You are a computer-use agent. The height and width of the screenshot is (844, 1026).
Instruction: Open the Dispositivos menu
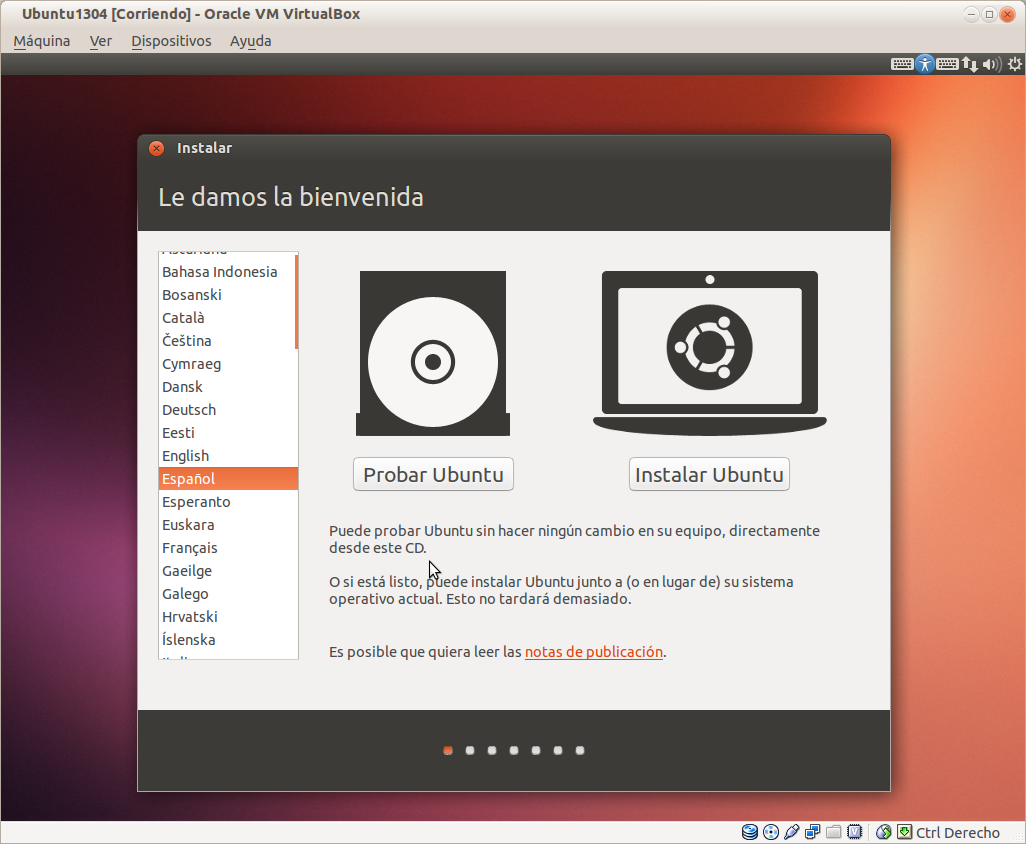pos(171,41)
